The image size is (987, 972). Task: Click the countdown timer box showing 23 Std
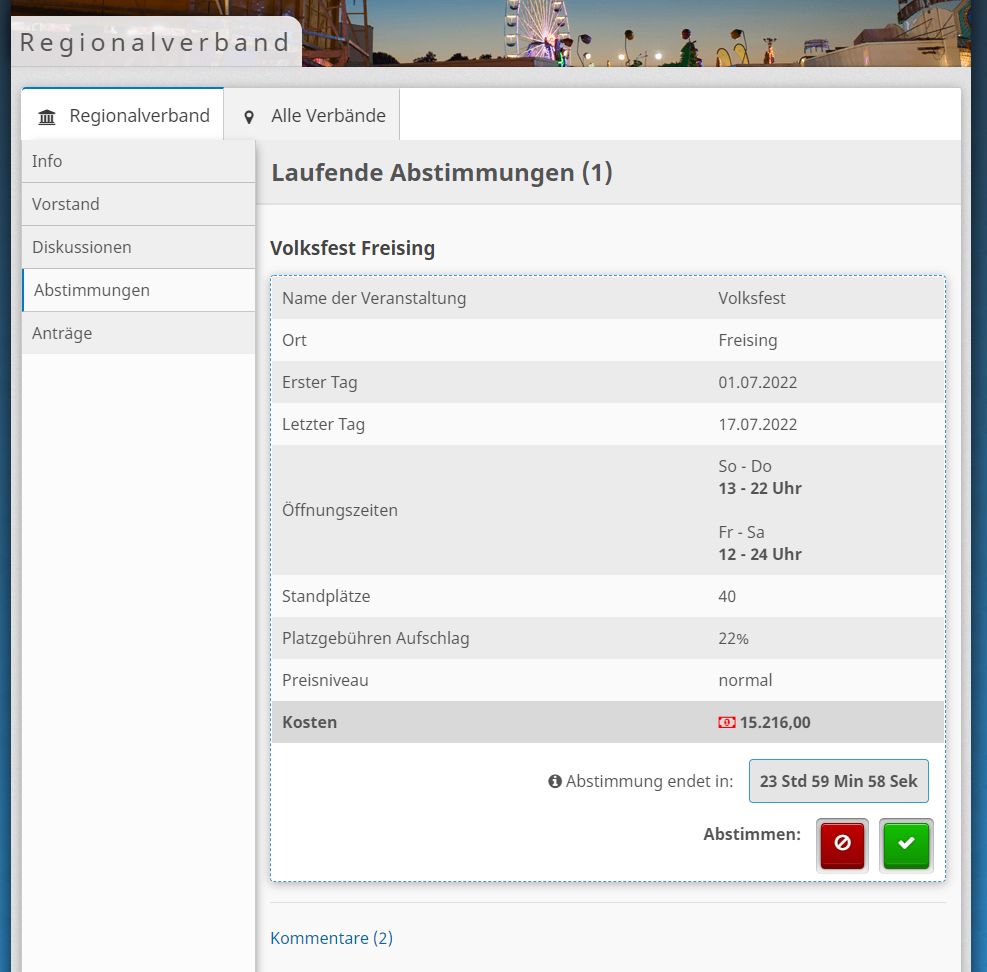pos(838,781)
